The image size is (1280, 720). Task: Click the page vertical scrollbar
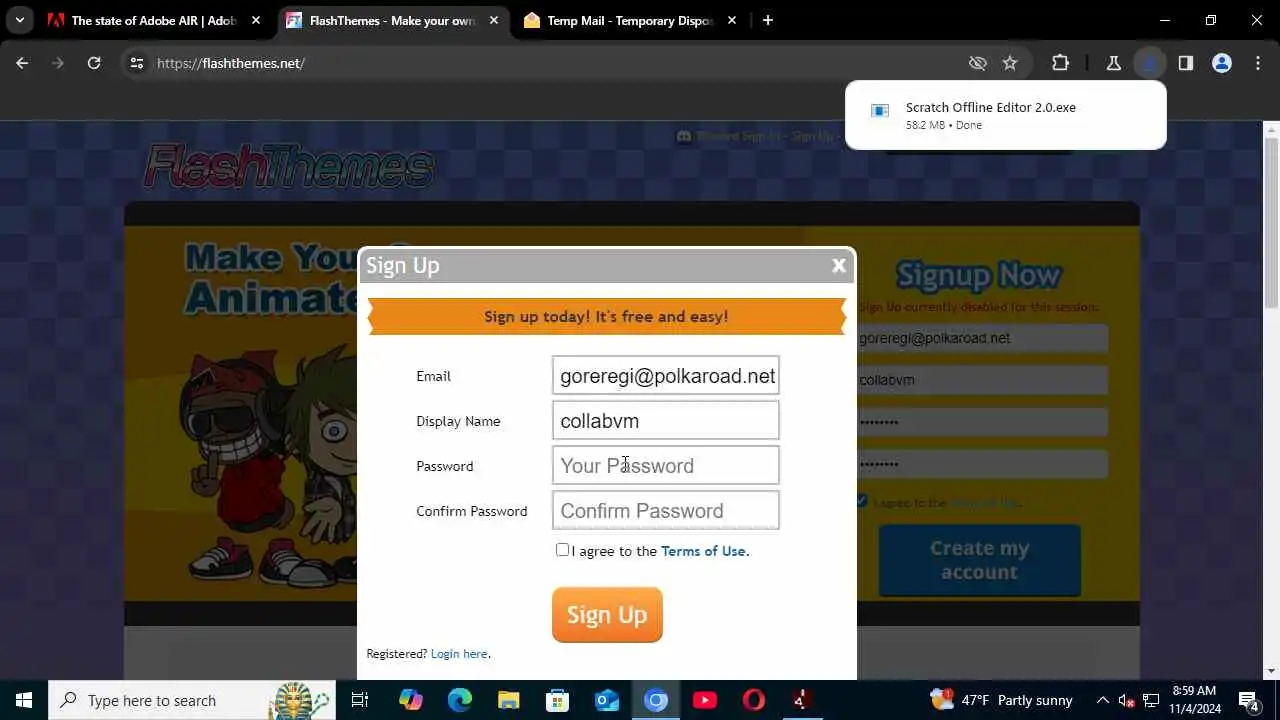(1271, 223)
